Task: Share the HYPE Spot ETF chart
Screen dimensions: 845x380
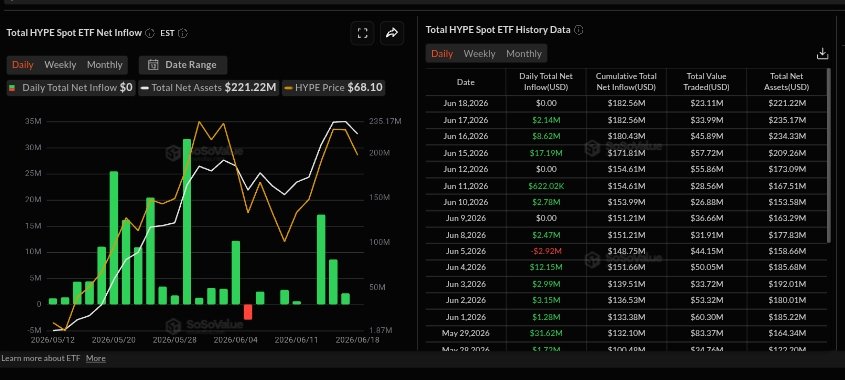Action: coord(392,33)
